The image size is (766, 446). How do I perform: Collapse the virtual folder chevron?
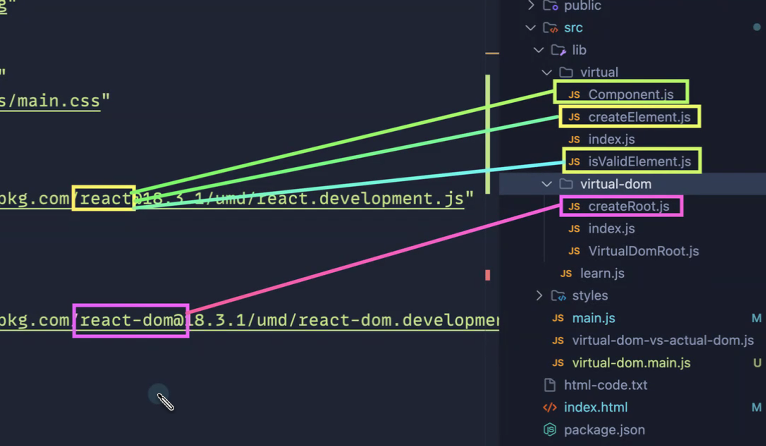(x=547, y=72)
